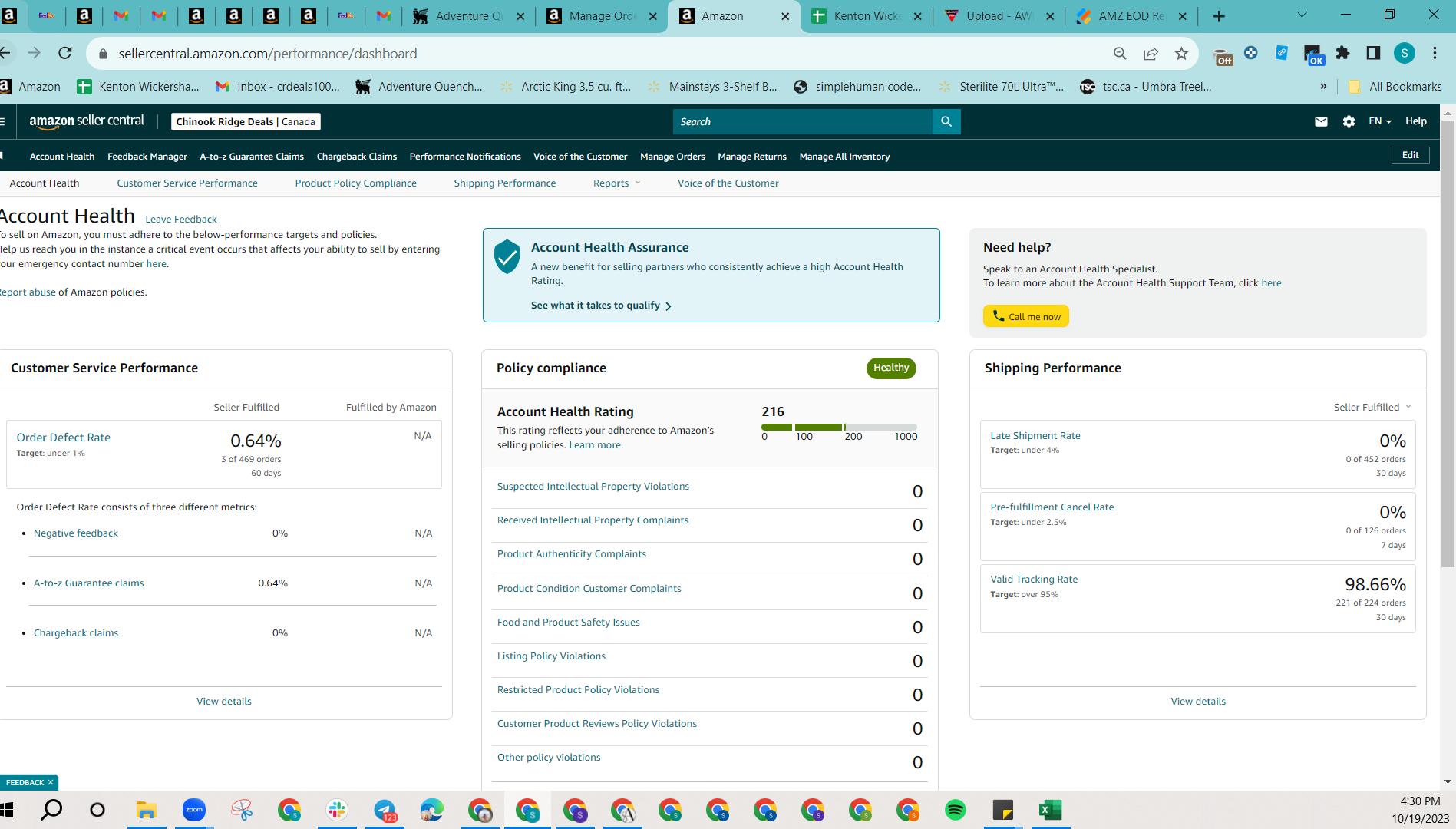Image resolution: width=1456 pixels, height=829 pixels.
Task: Switch to Customer Service Performance tab
Action: 187,183
